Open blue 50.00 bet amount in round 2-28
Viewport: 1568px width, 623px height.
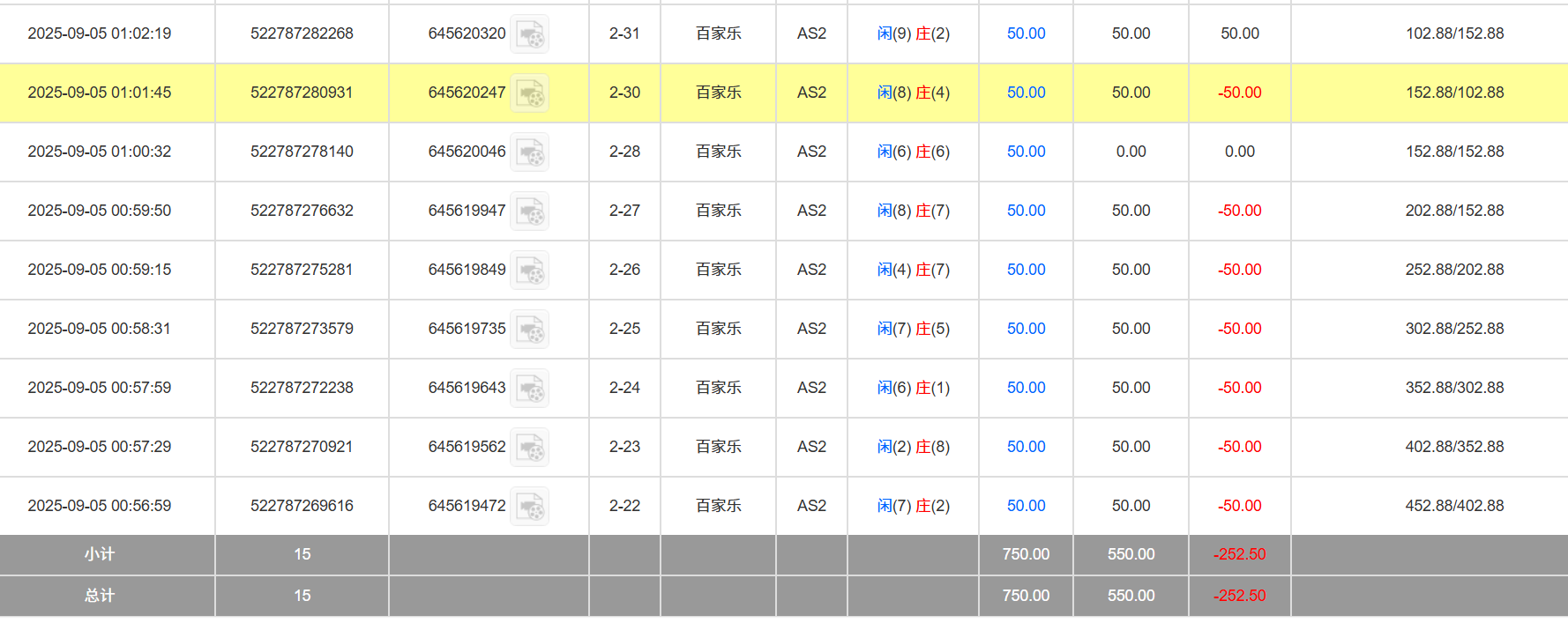coord(1026,152)
